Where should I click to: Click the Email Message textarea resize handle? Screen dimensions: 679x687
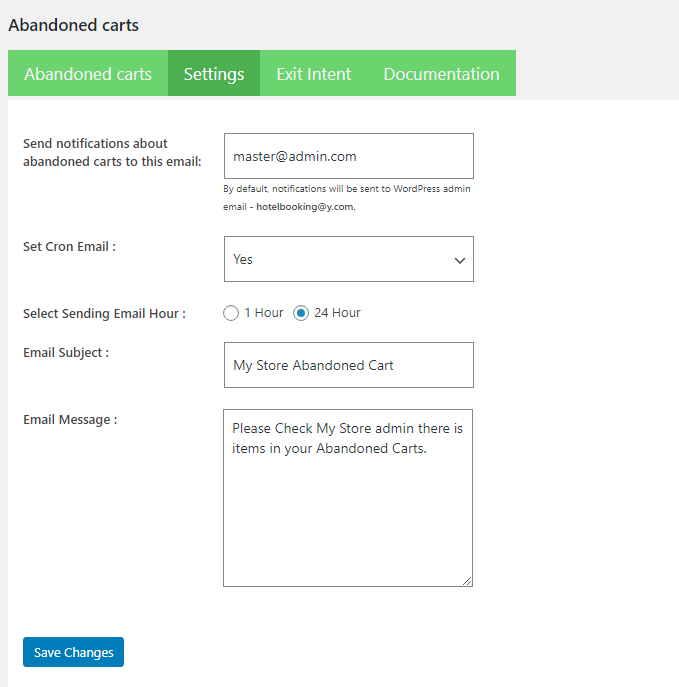[467, 580]
